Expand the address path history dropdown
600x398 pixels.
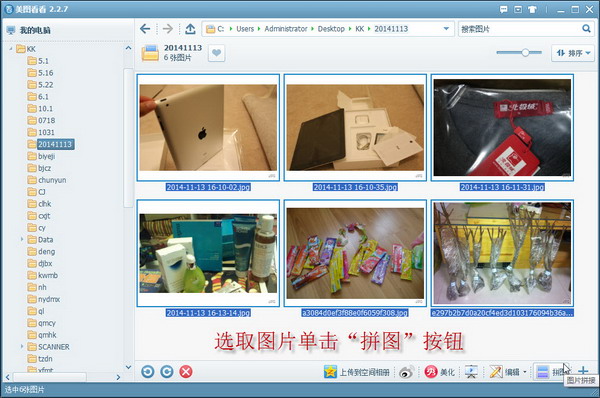[x=446, y=29]
